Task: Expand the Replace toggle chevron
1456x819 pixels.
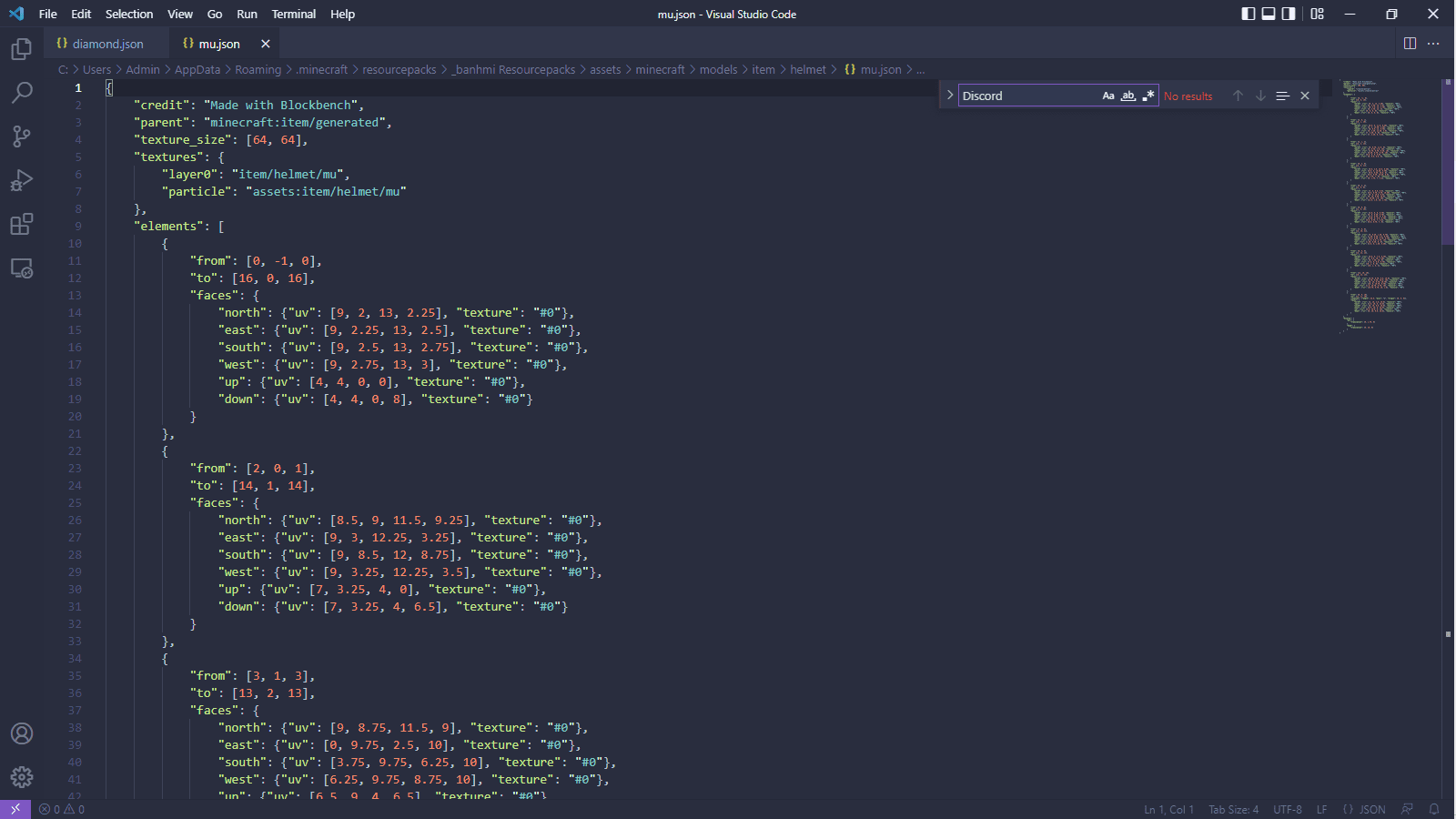Action: pos(950,96)
